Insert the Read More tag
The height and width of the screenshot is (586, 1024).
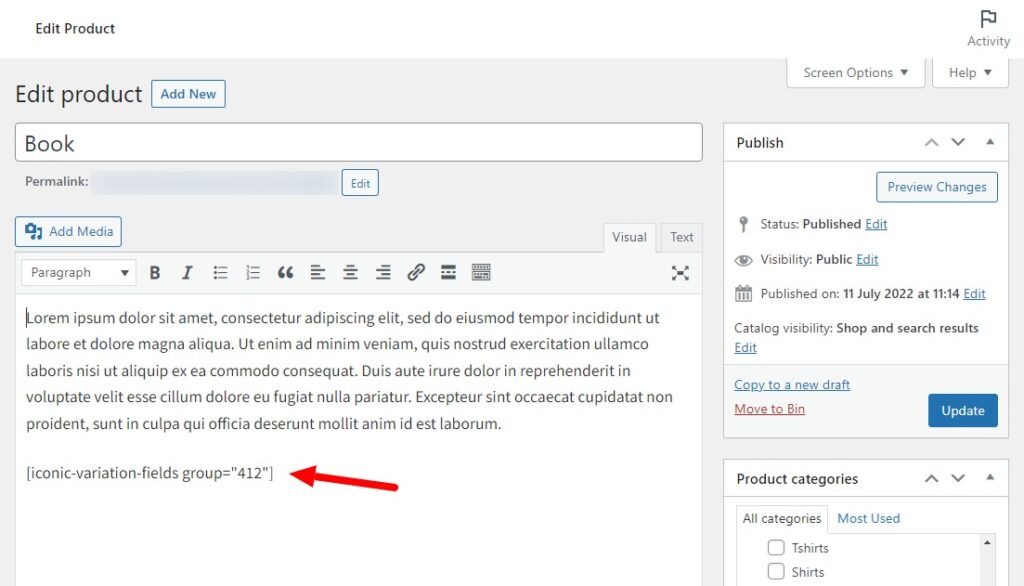pos(448,272)
